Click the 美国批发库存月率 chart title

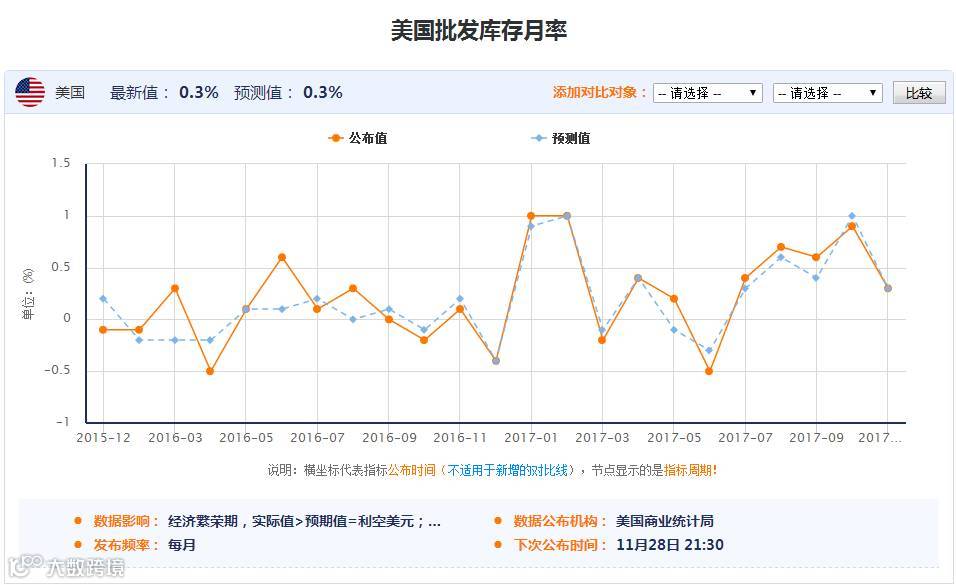point(479,31)
